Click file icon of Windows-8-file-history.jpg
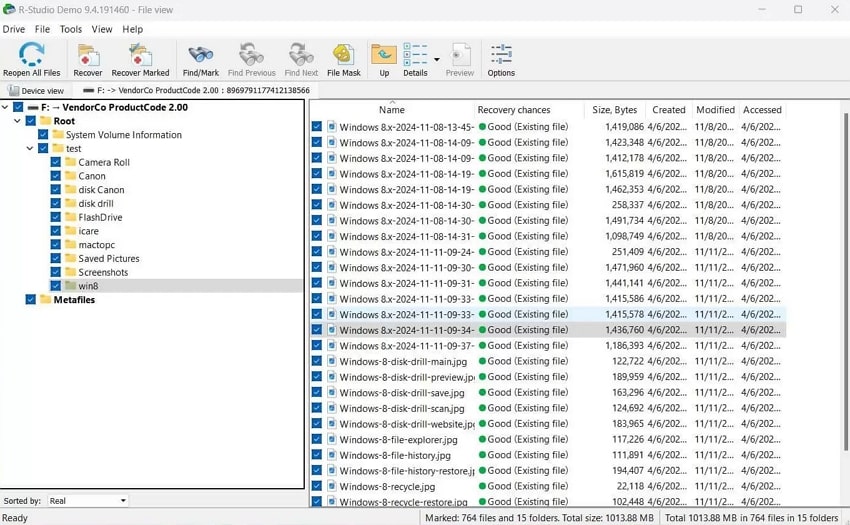Viewport: 850px width, 525px height. pyautogui.click(x=332, y=454)
